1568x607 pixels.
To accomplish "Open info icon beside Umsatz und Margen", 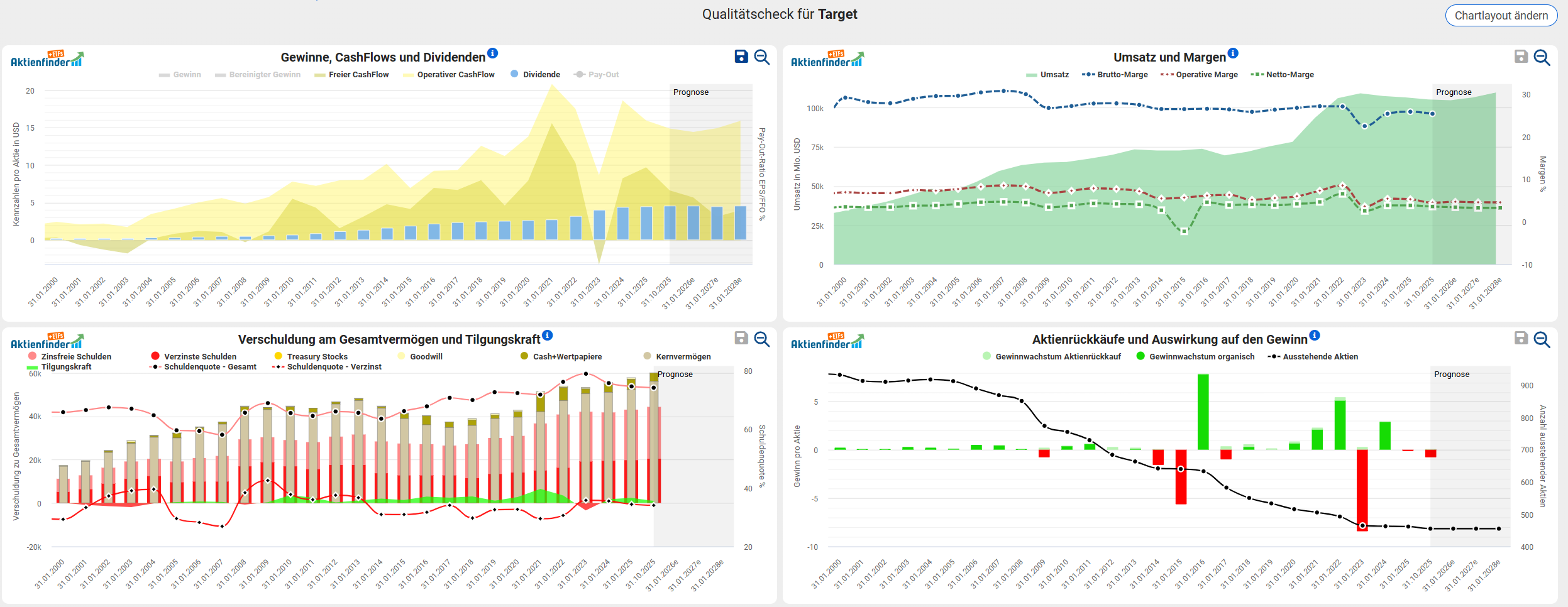I will pos(1233,53).
